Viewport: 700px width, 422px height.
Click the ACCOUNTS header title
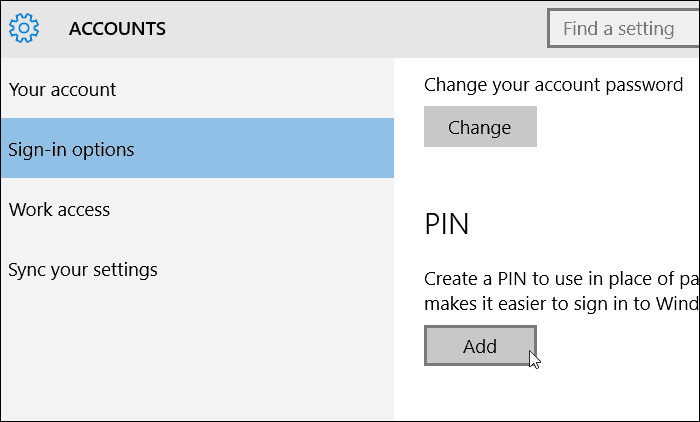click(117, 29)
